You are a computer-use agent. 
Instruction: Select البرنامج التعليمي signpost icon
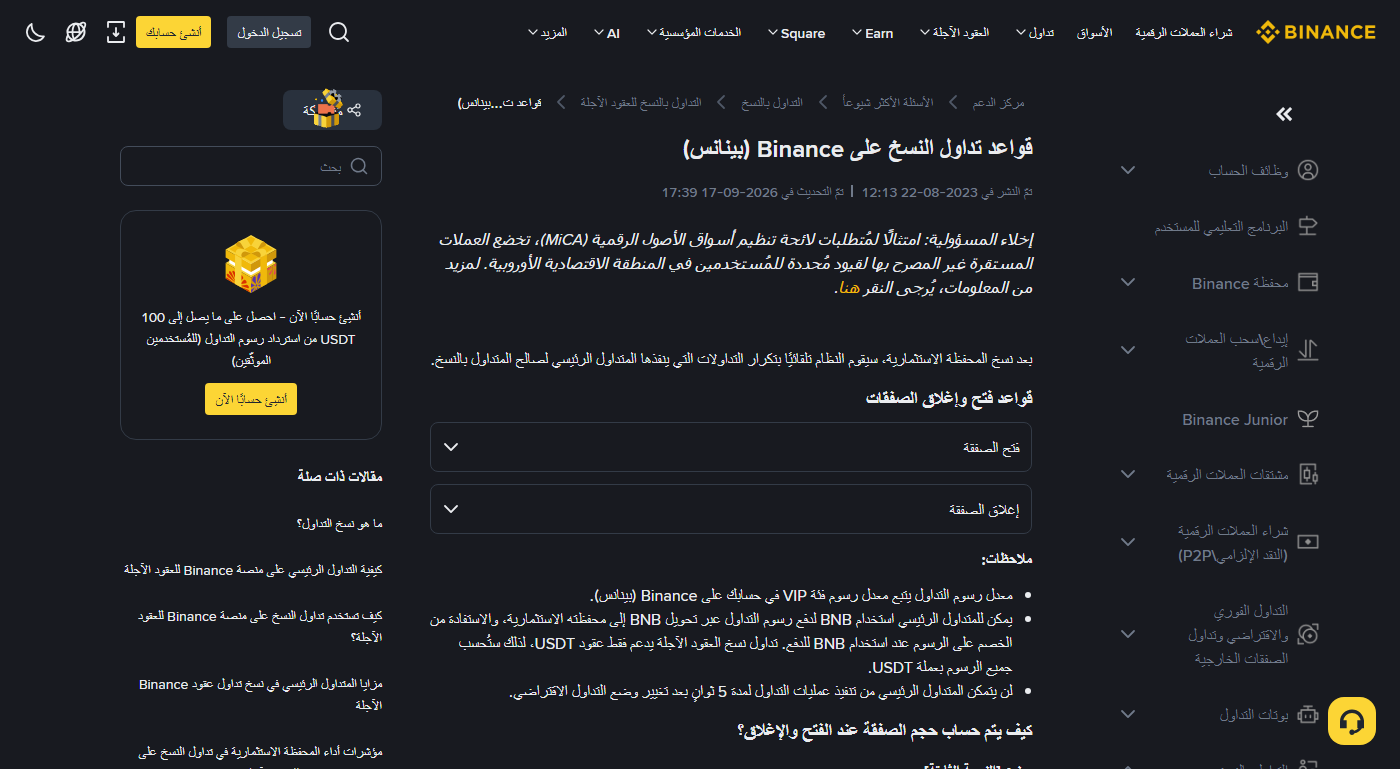point(1308,227)
